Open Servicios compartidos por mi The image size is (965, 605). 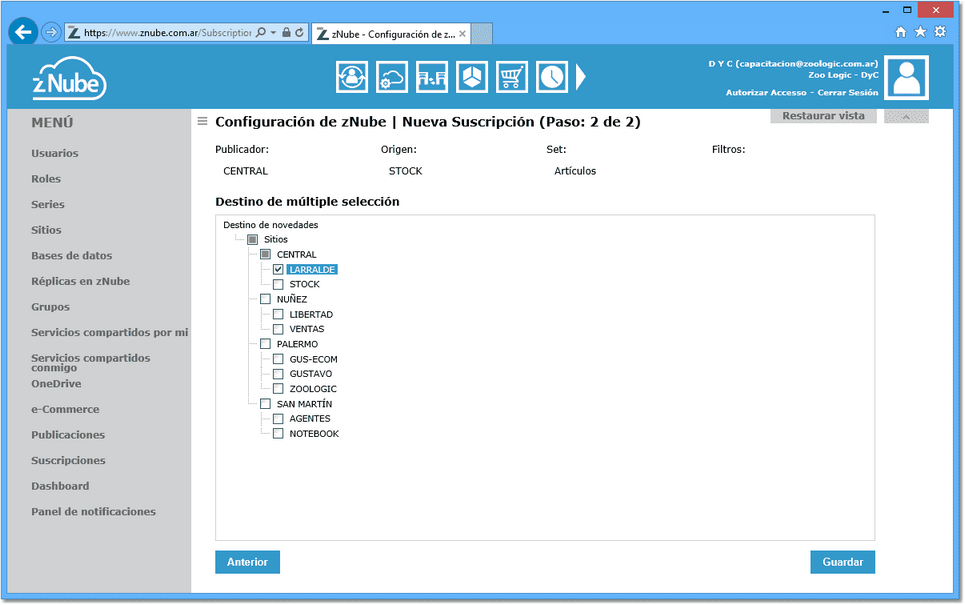tap(110, 332)
